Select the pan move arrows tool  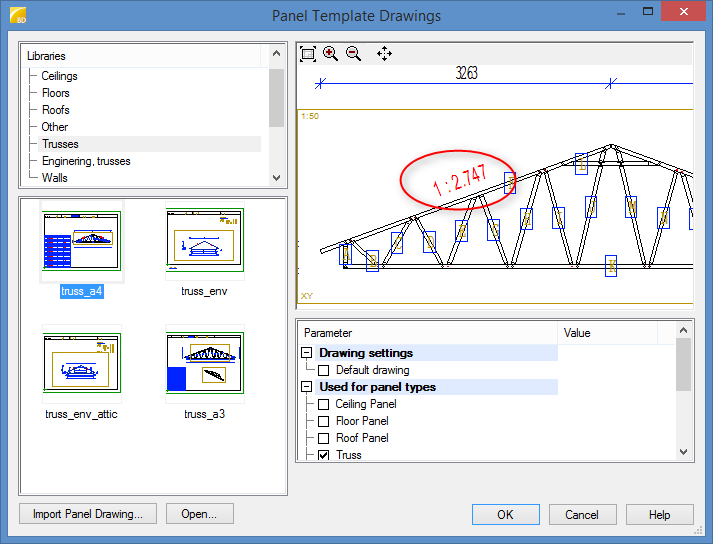tap(384, 54)
